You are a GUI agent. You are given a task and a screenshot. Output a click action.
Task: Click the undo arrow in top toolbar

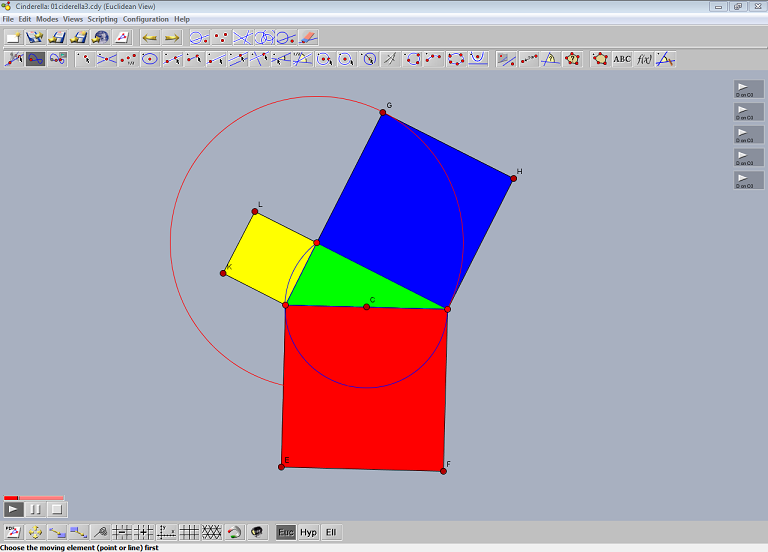(x=150, y=38)
